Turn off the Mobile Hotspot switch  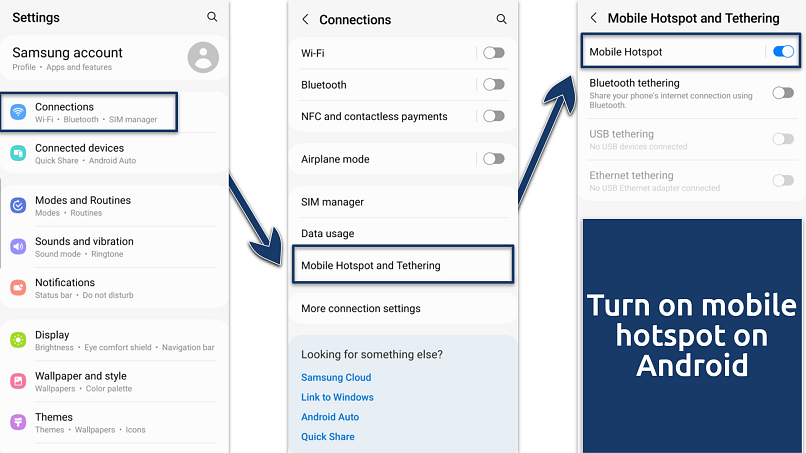tap(783, 51)
